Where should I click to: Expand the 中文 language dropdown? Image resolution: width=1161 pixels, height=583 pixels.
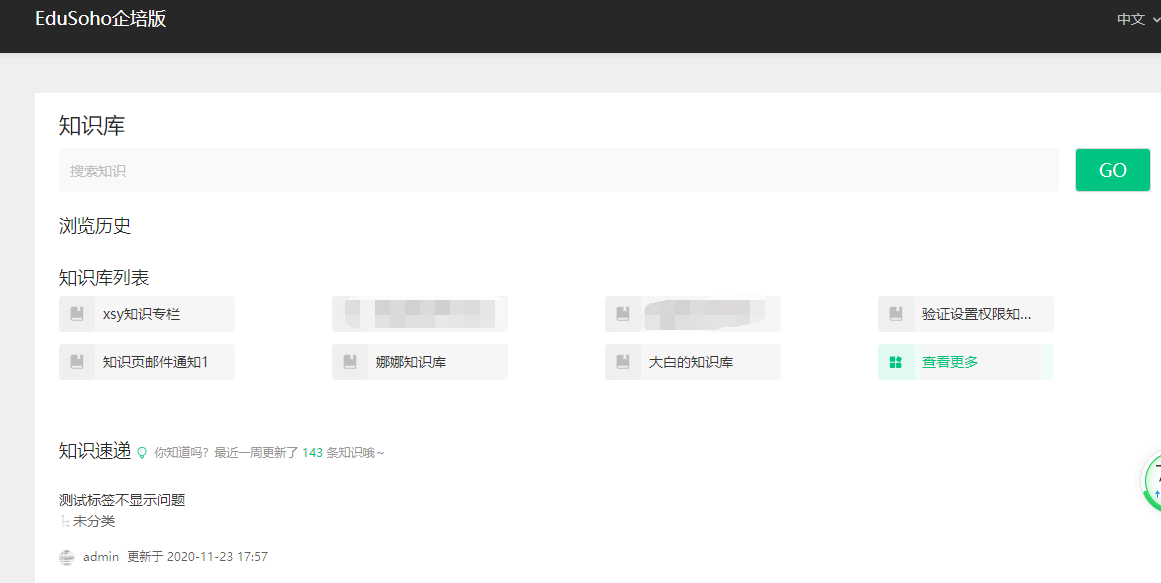[x=1137, y=19]
